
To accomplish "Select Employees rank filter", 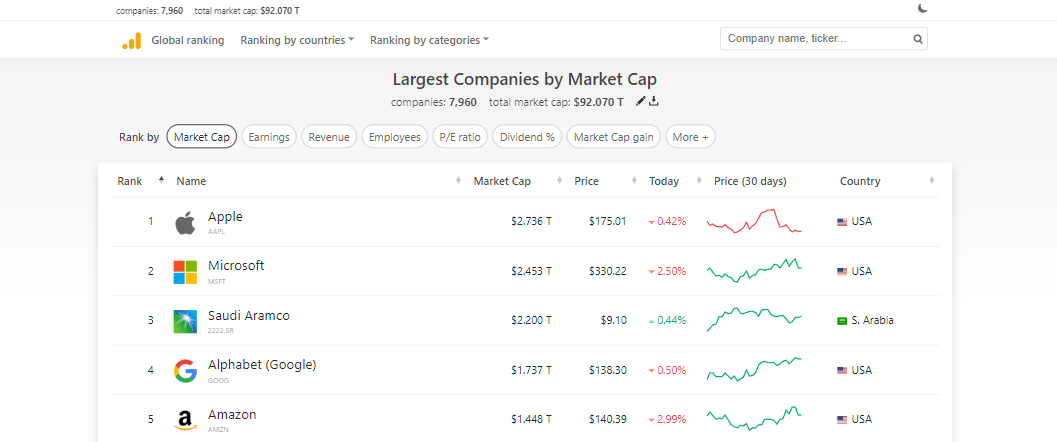I will [x=395, y=137].
